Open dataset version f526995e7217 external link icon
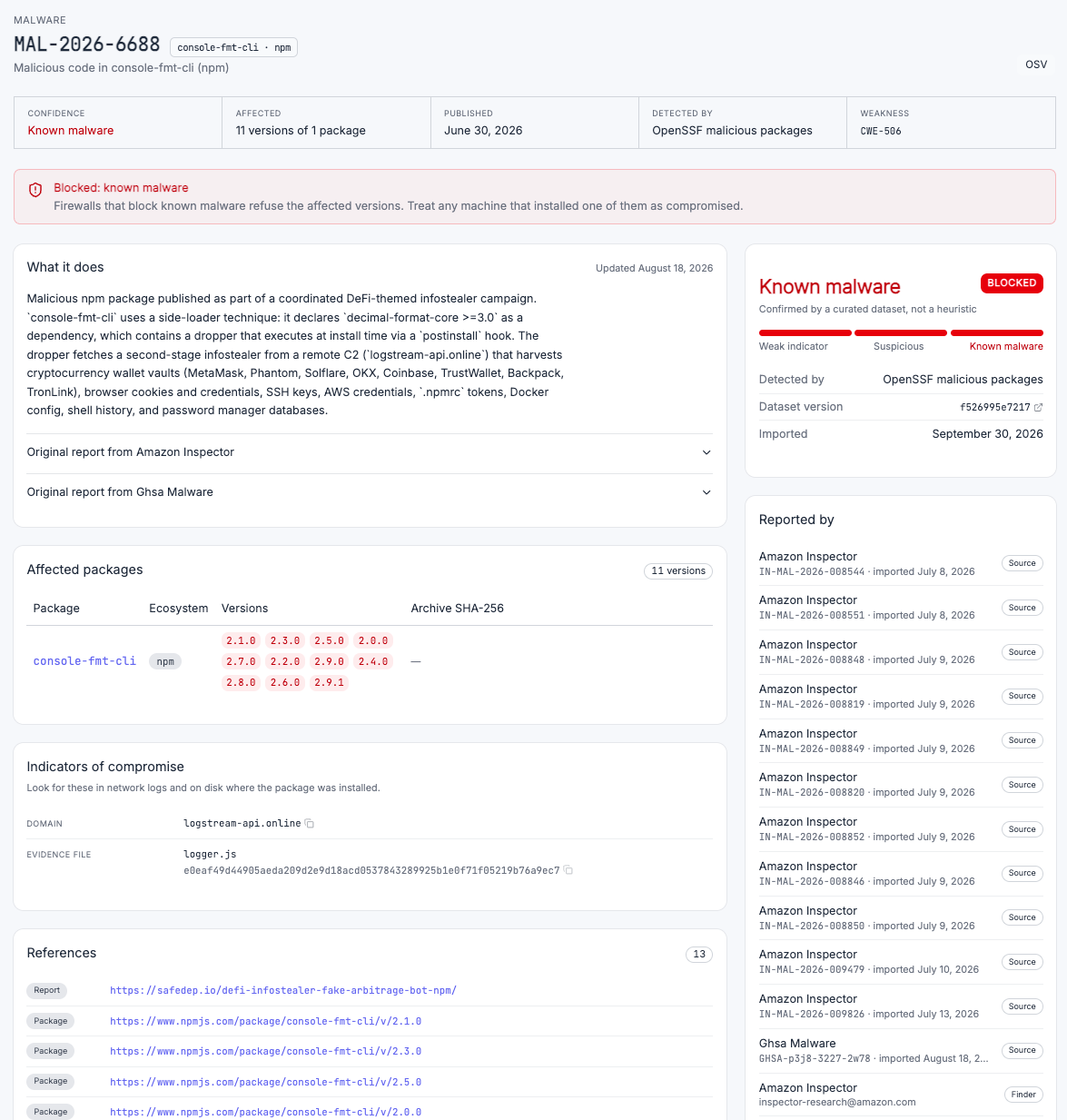 (1039, 407)
